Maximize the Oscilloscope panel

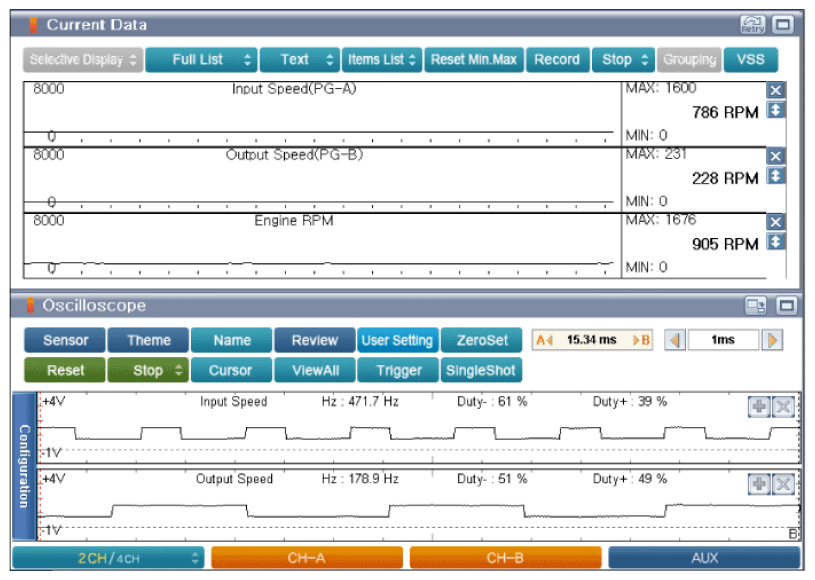[x=786, y=306]
